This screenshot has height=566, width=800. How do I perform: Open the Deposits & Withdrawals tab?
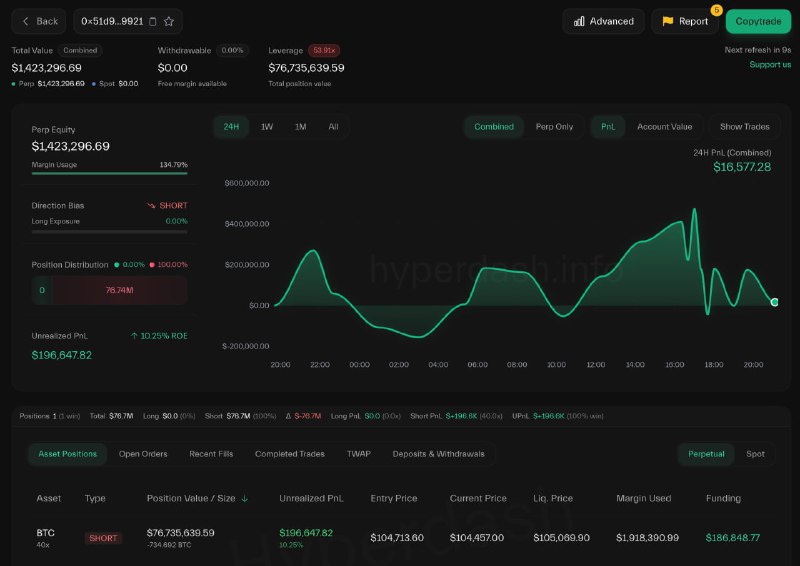[x=438, y=454]
